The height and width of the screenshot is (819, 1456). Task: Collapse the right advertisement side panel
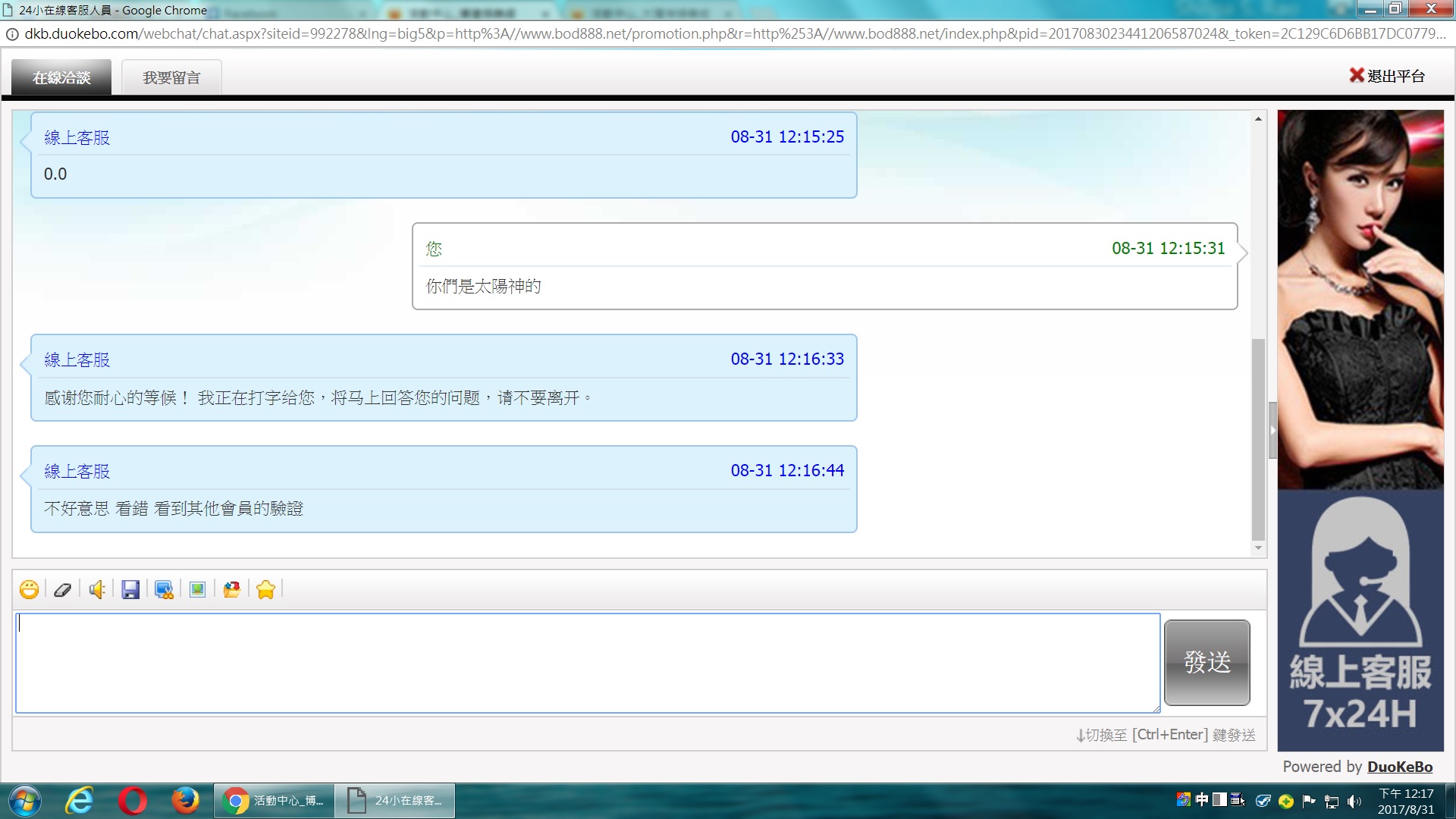[1272, 430]
